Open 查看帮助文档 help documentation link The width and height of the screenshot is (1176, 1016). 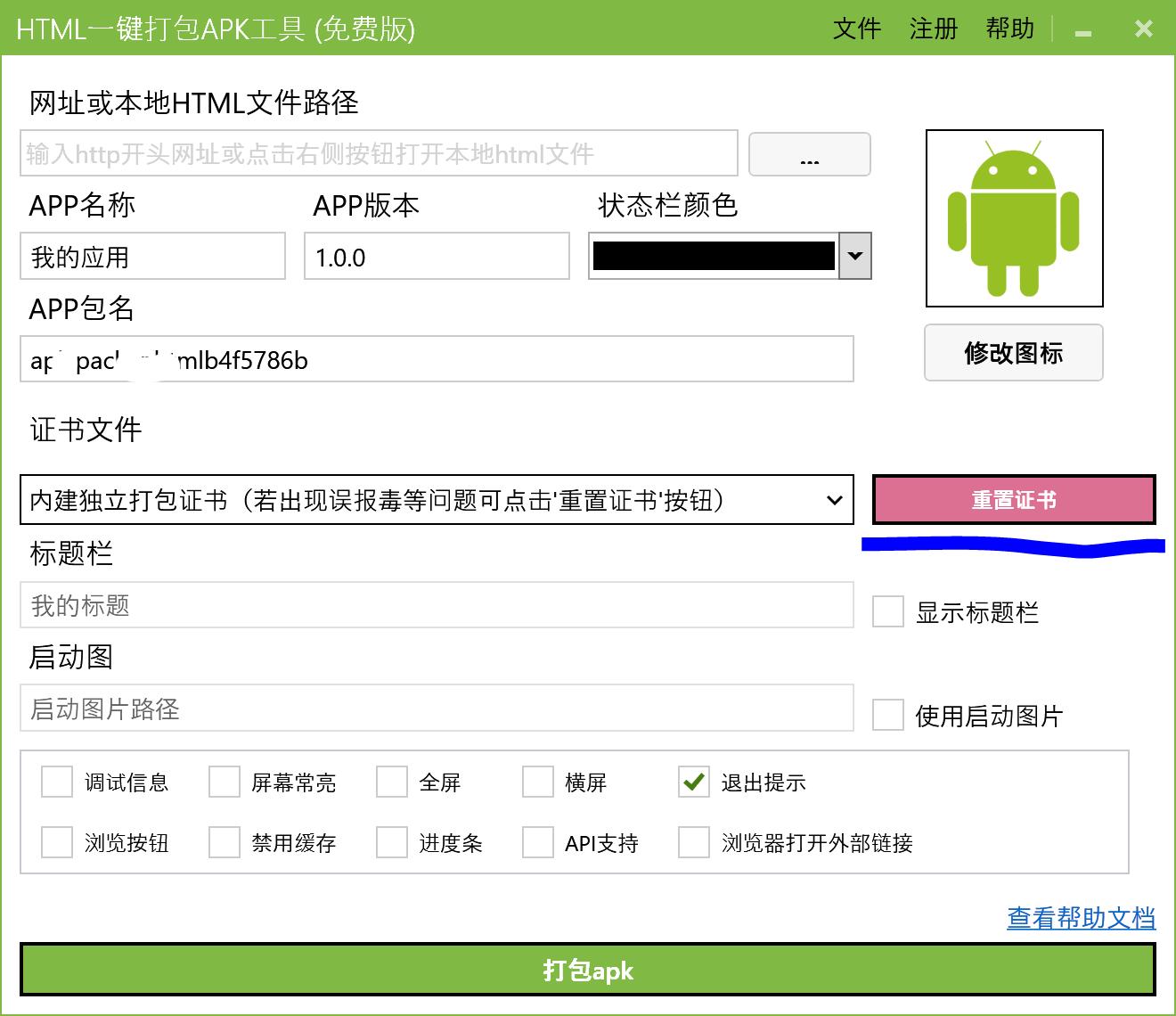[1081, 919]
